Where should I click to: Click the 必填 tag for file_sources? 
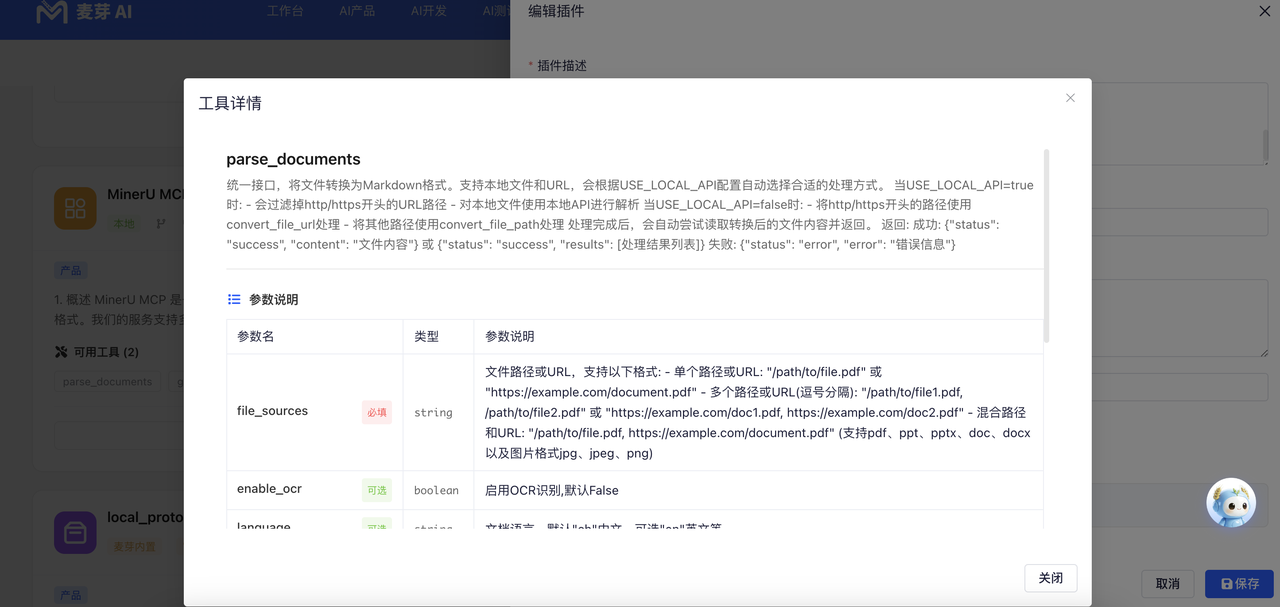377,412
